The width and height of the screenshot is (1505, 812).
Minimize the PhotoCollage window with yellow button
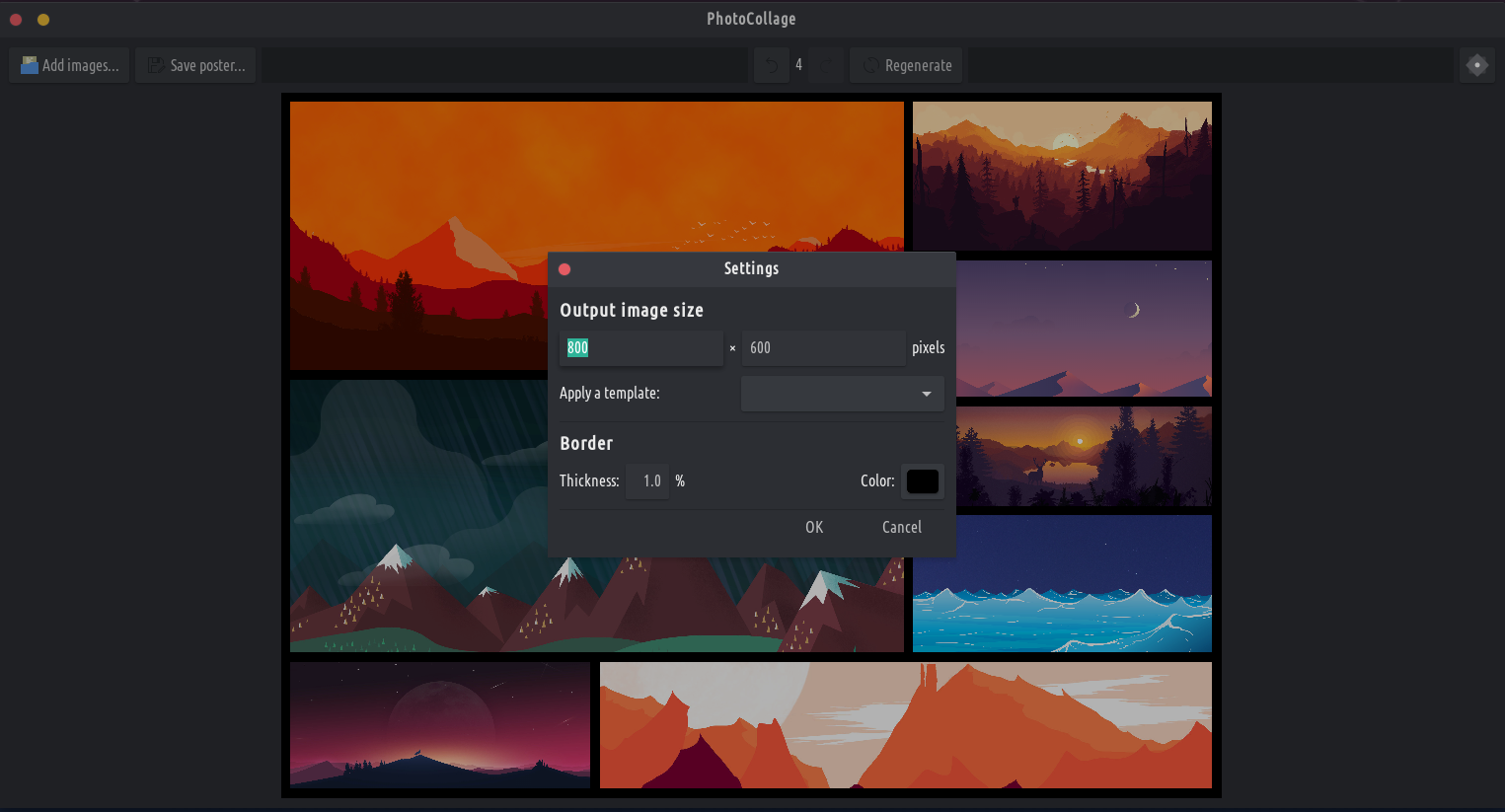click(43, 19)
